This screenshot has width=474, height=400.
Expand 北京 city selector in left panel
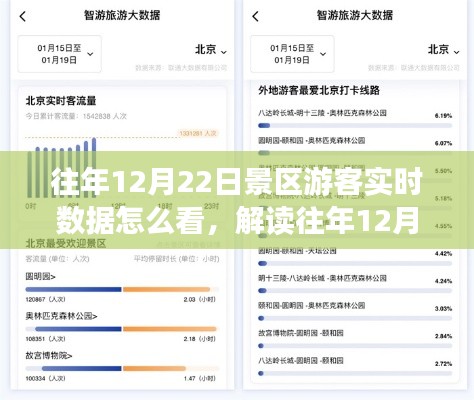[x=211, y=50]
